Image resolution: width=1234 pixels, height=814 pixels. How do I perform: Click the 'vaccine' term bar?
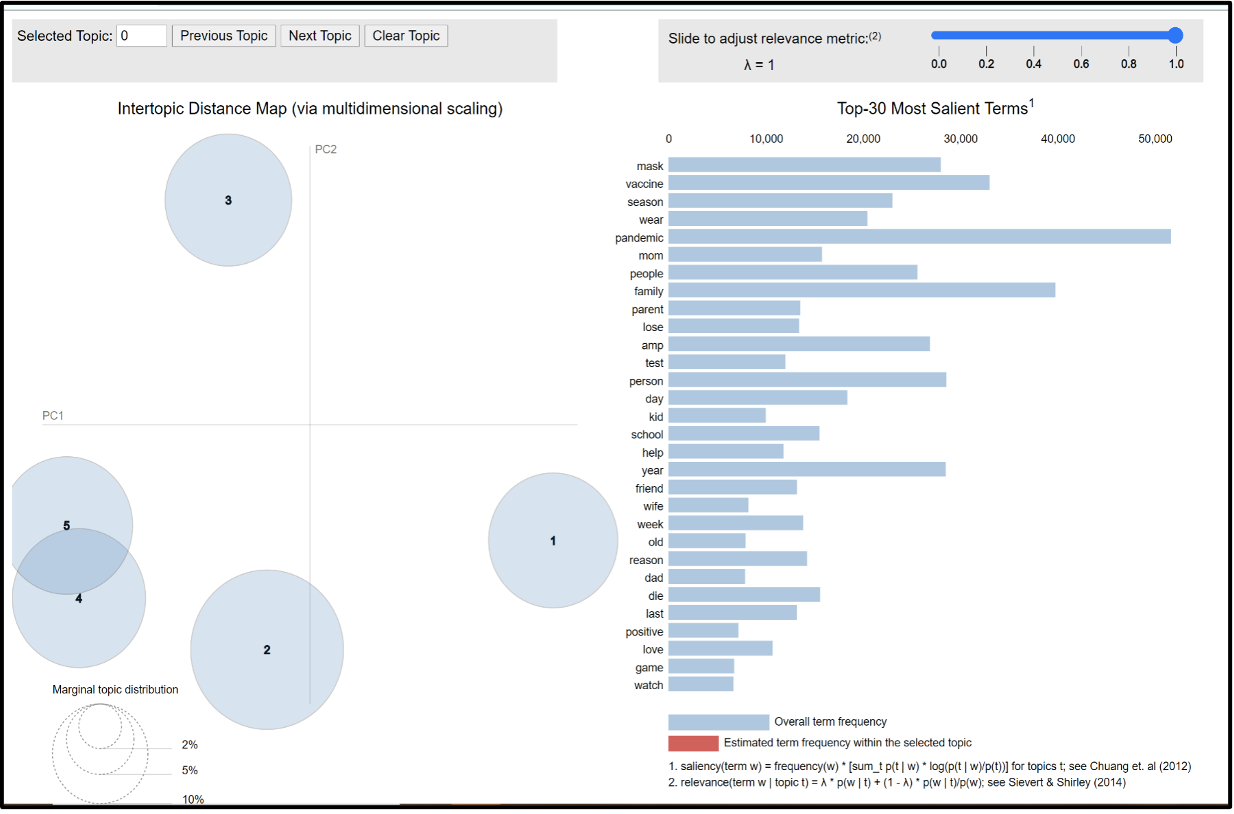tap(828, 183)
